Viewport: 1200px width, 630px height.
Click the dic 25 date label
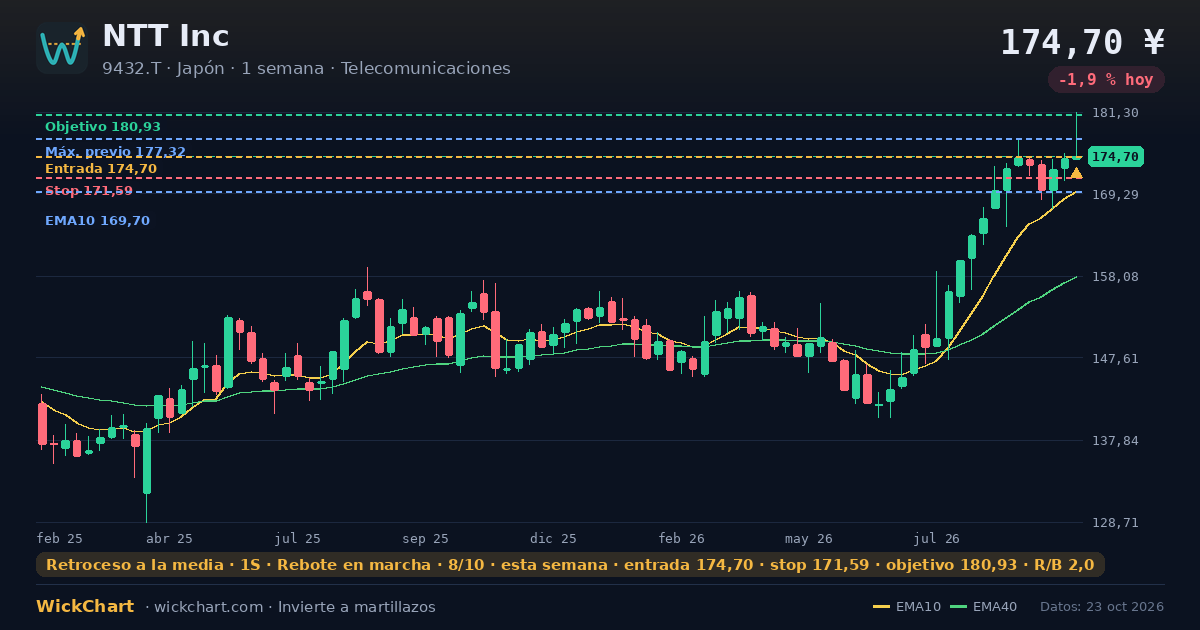554,538
